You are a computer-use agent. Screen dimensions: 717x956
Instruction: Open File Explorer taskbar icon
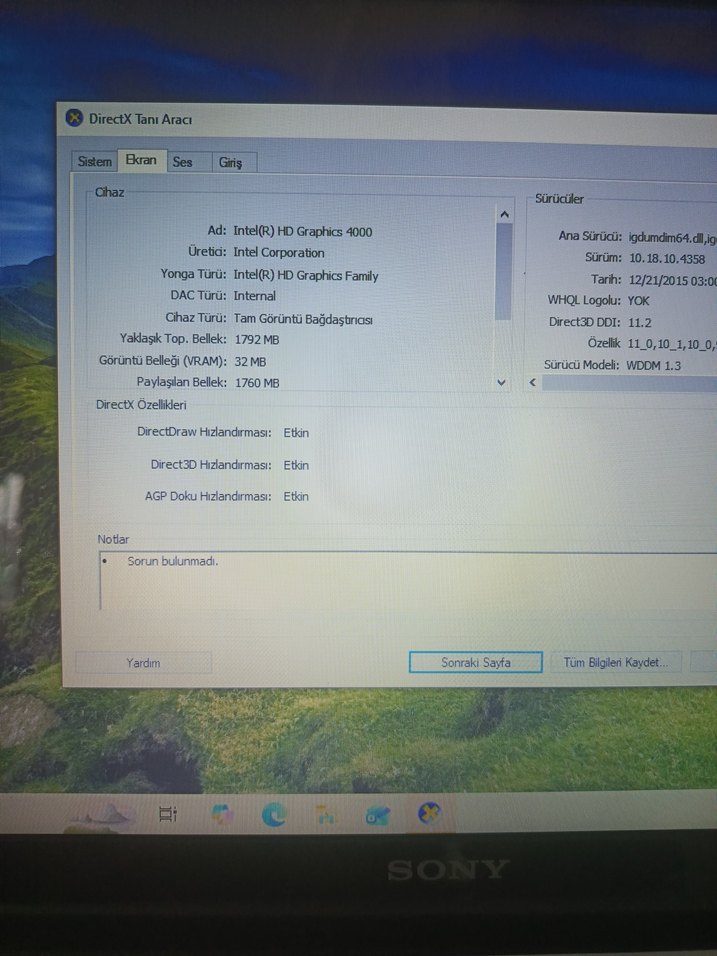tap(326, 815)
